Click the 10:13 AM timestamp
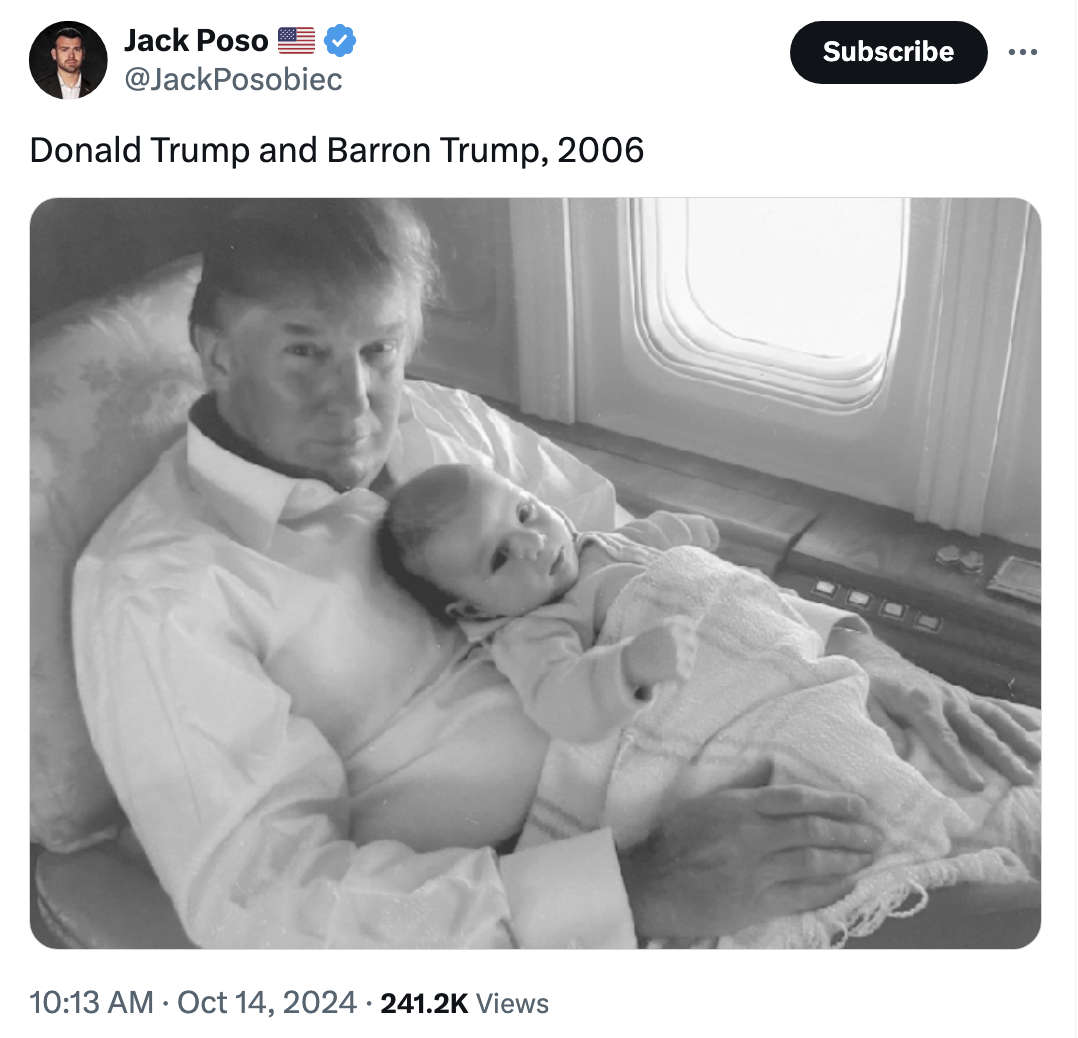This screenshot has width=1078, height=1038. (92, 1002)
